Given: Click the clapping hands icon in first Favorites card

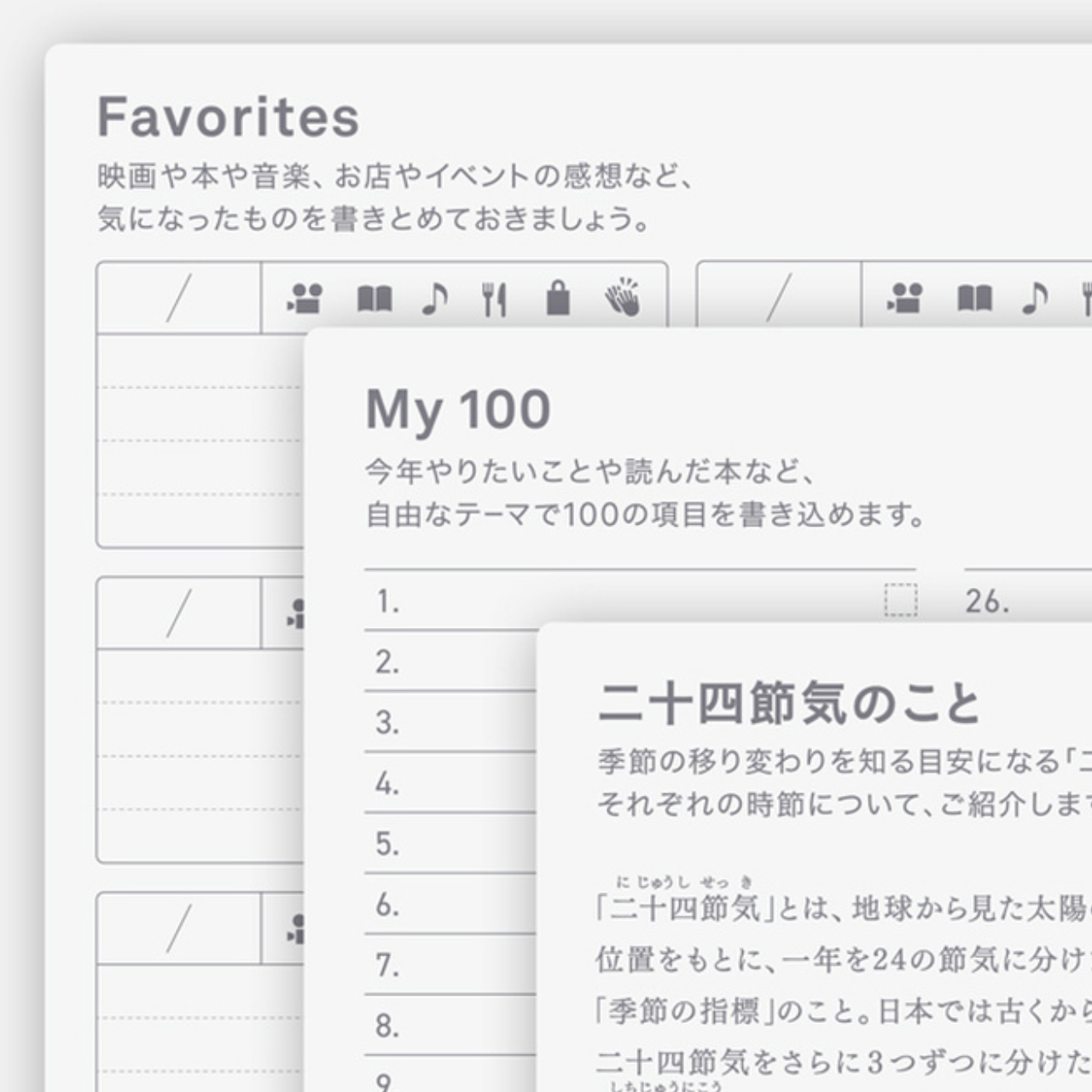Looking at the screenshot, I should 623,297.
